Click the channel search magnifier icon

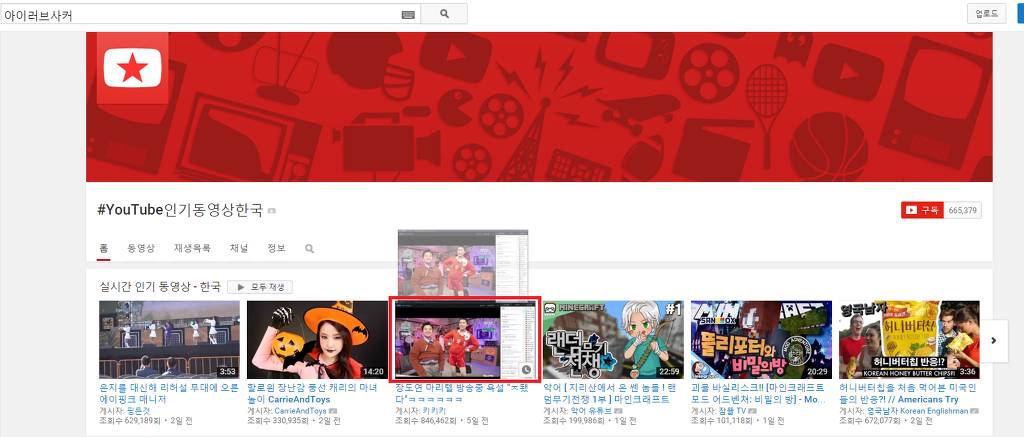[310, 249]
